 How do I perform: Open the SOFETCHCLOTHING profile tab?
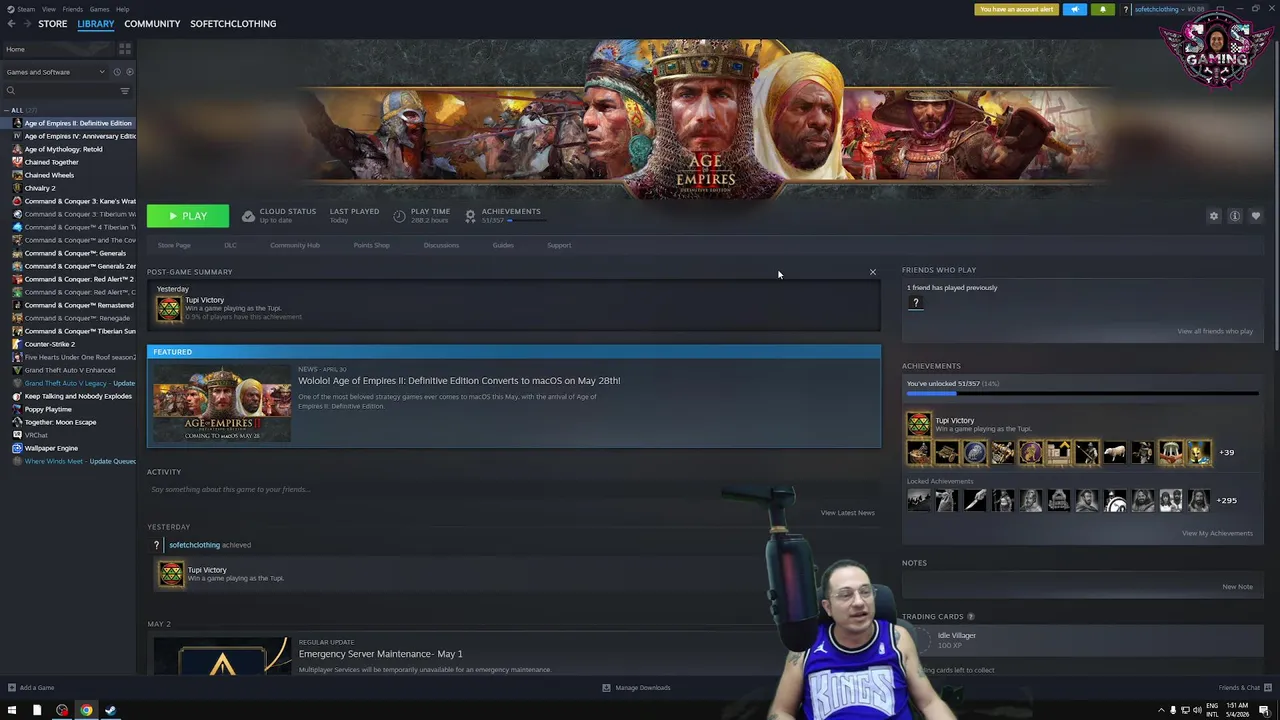click(233, 23)
